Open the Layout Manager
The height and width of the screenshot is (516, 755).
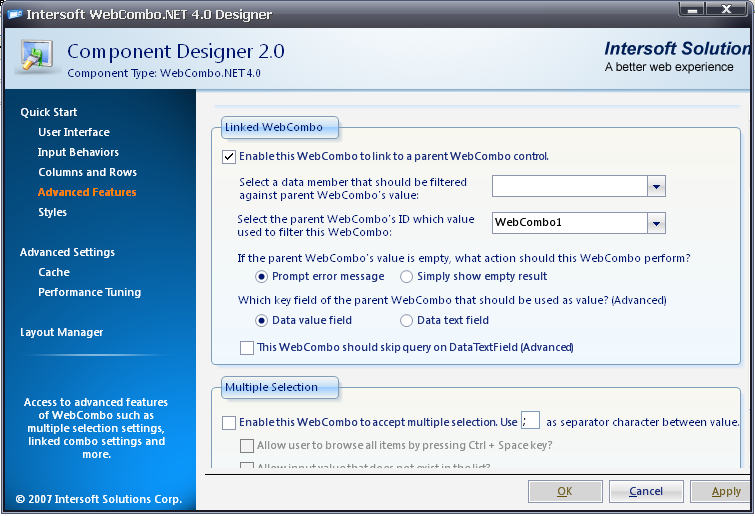62,333
